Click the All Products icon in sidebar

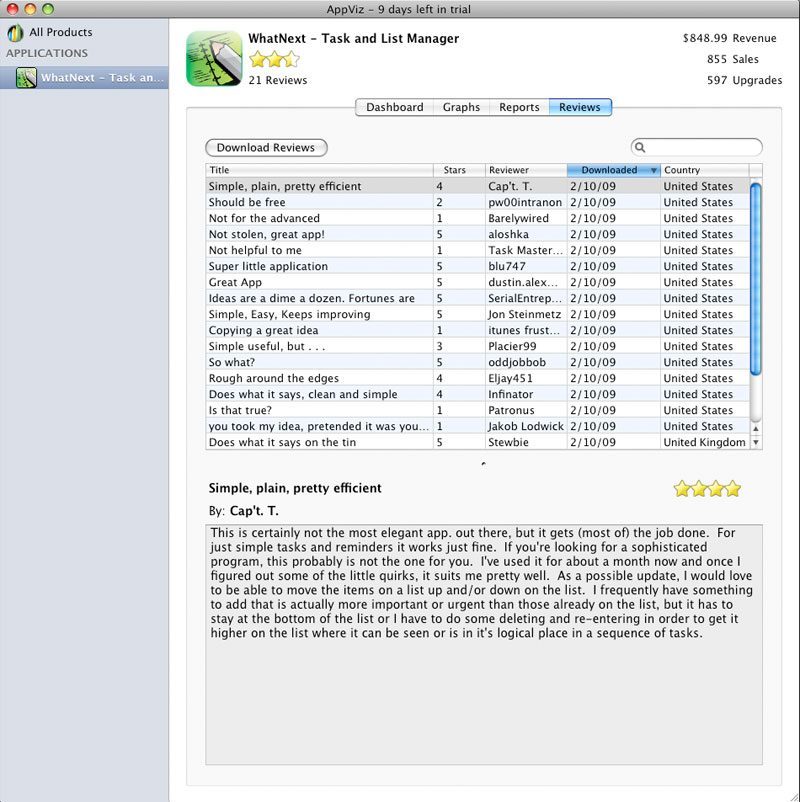(x=15, y=33)
